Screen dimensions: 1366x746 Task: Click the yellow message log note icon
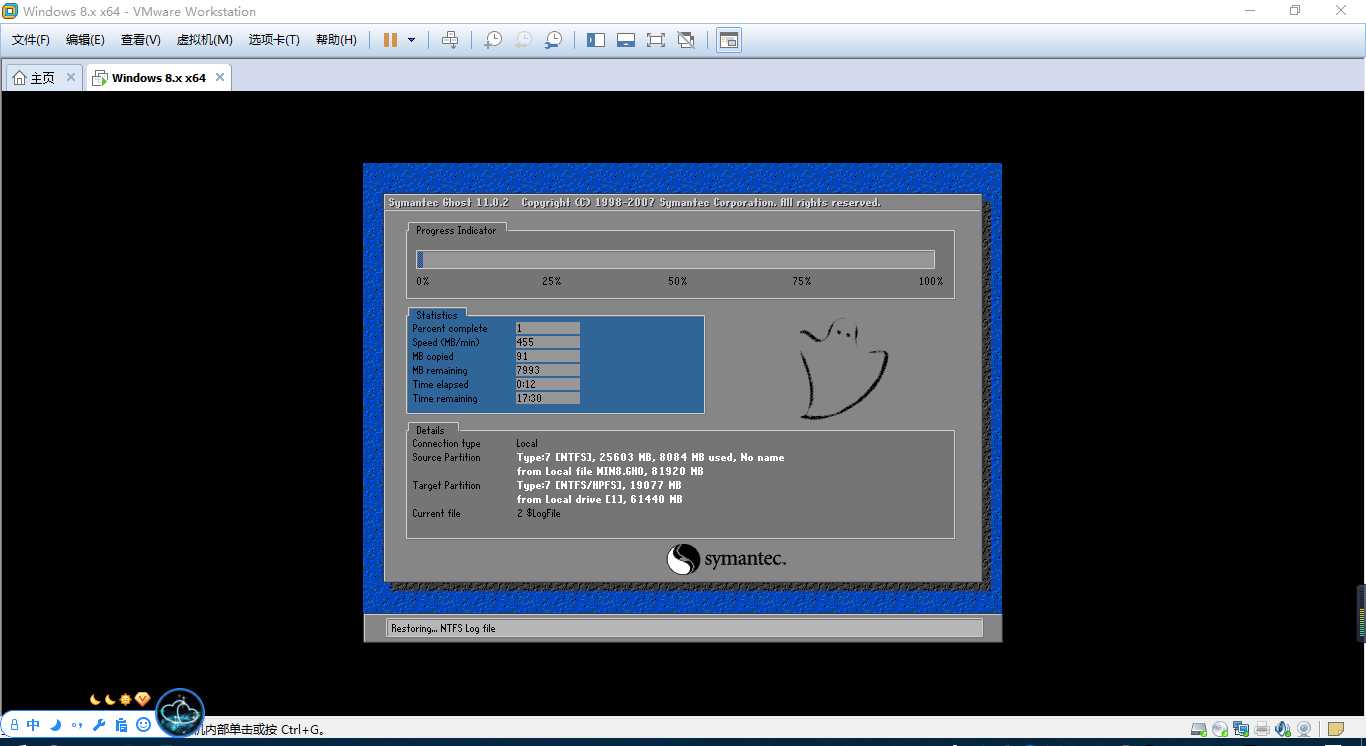pyautogui.click(x=1336, y=729)
